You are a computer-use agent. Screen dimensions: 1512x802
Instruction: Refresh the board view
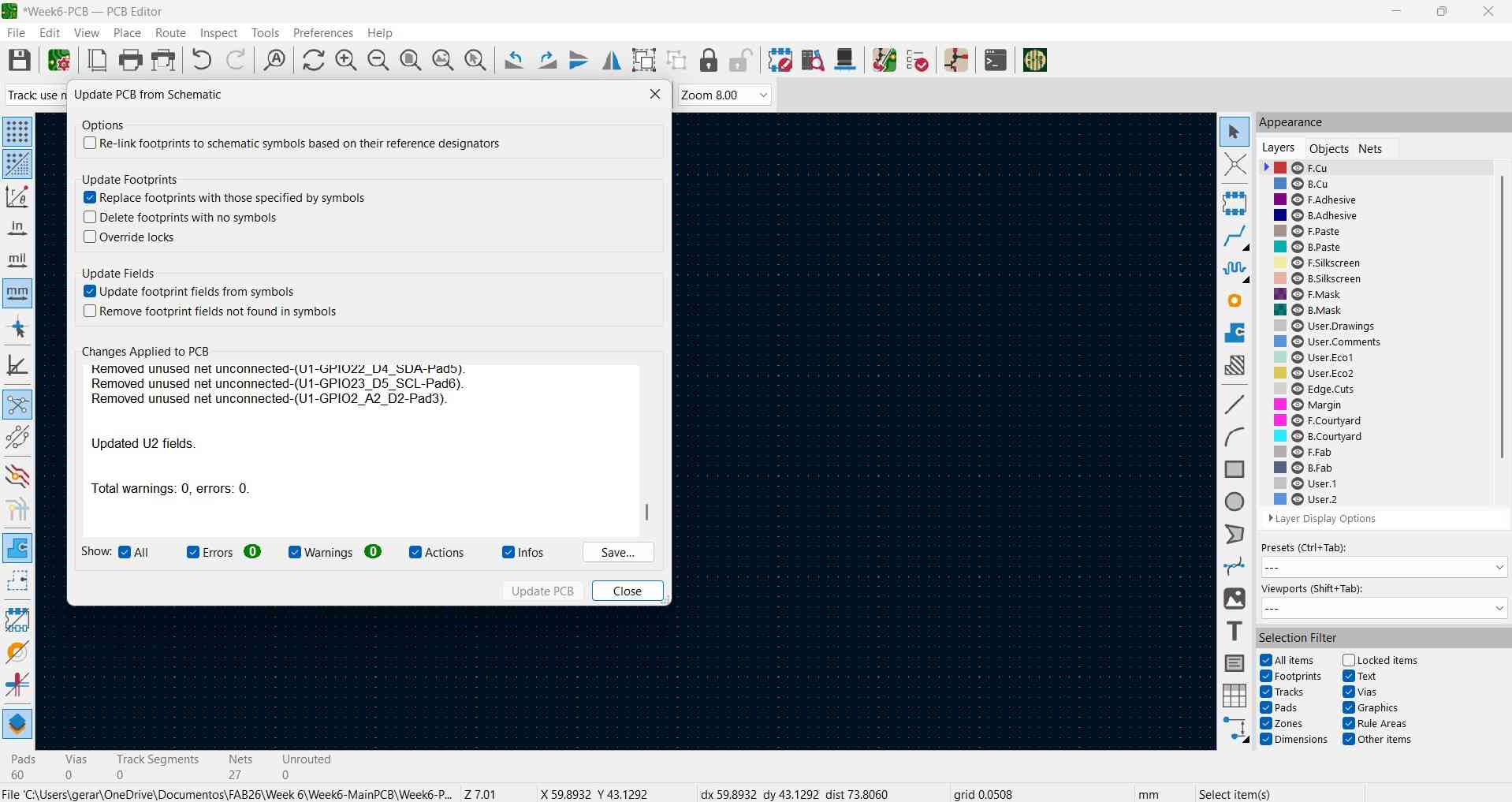pyautogui.click(x=313, y=60)
